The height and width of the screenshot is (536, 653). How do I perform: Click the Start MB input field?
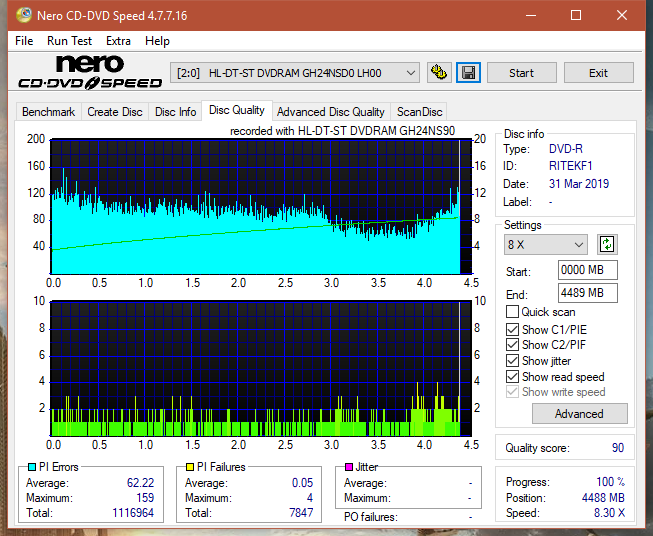click(x=587, y=270)
